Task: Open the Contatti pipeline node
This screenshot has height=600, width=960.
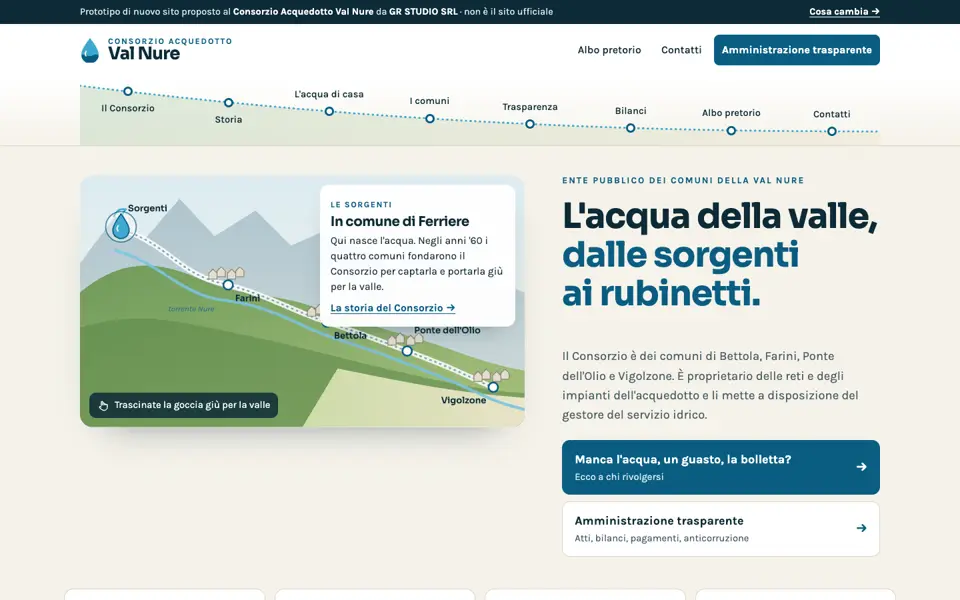Action: [x=831, y=131]
